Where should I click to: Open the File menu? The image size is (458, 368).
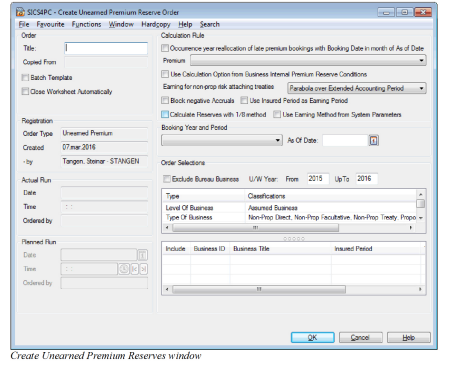coord(24,24)
